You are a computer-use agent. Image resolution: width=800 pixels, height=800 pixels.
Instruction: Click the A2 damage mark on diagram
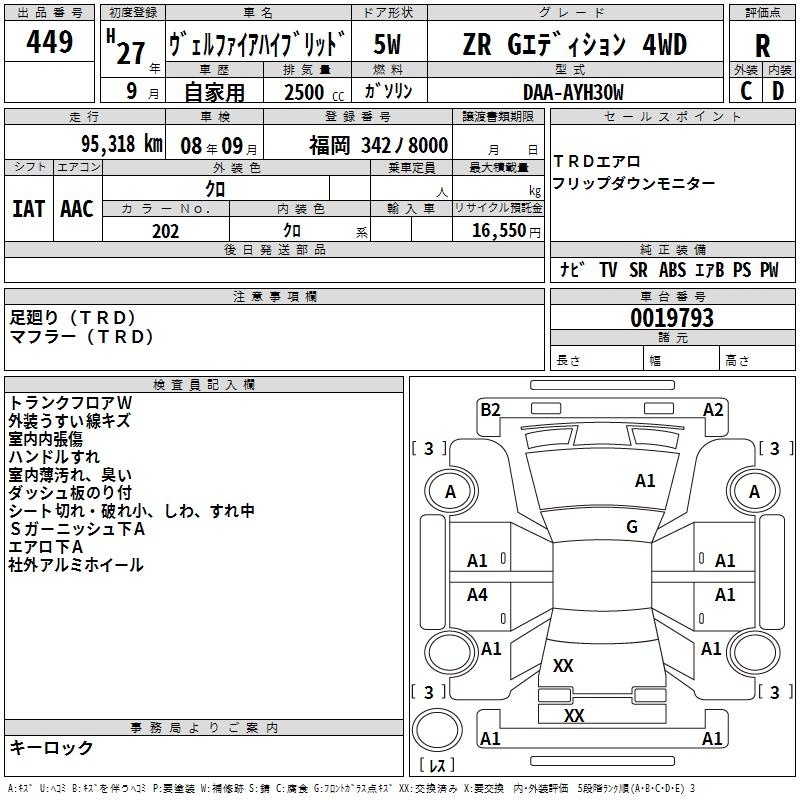click(x=713, y=409)
